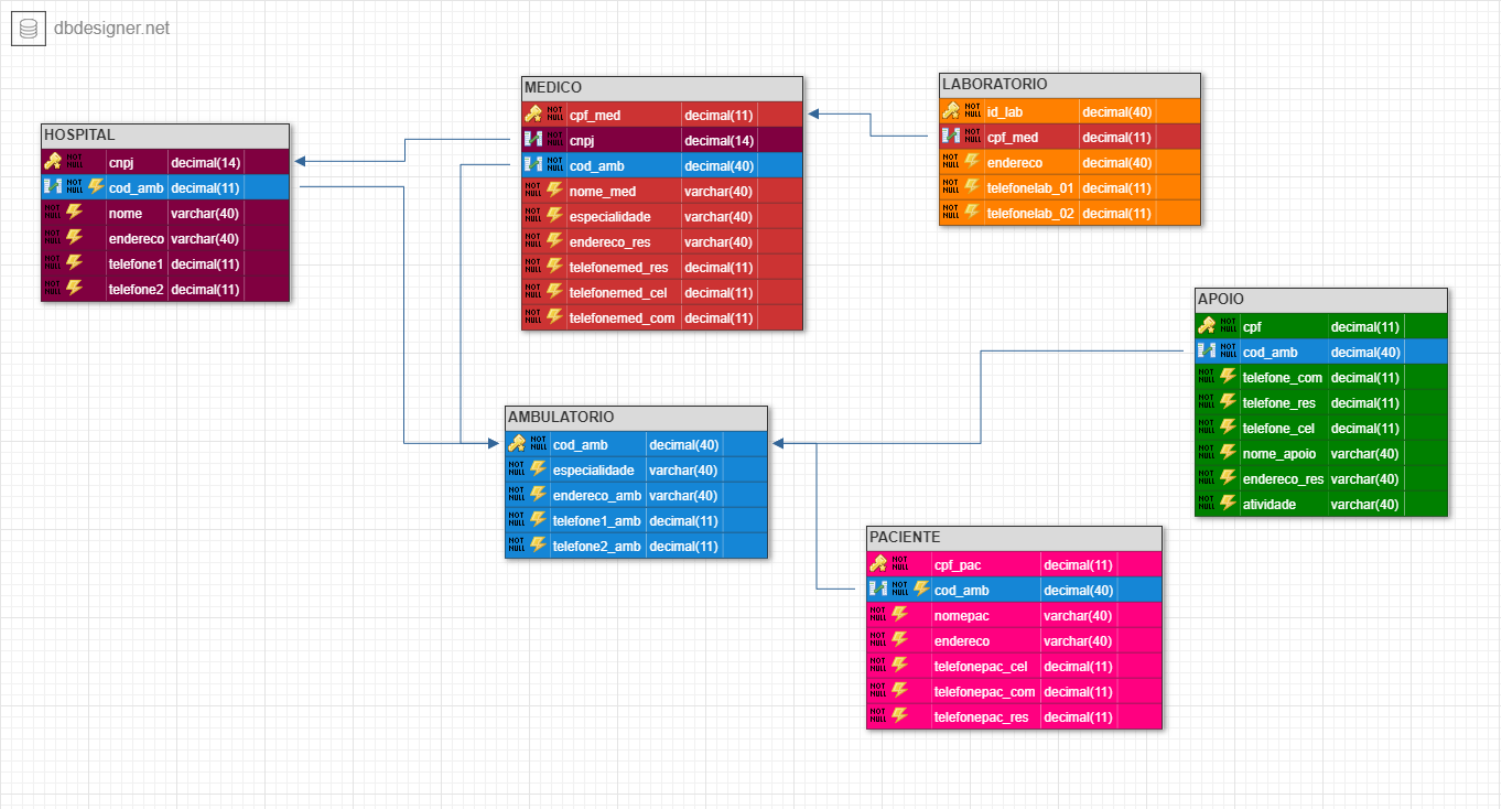Image resolution: width=1501 pixels, height=809 pixels.
Task: Click the lightning icon beside telefonemed_cel
Action: click(554, 292)
